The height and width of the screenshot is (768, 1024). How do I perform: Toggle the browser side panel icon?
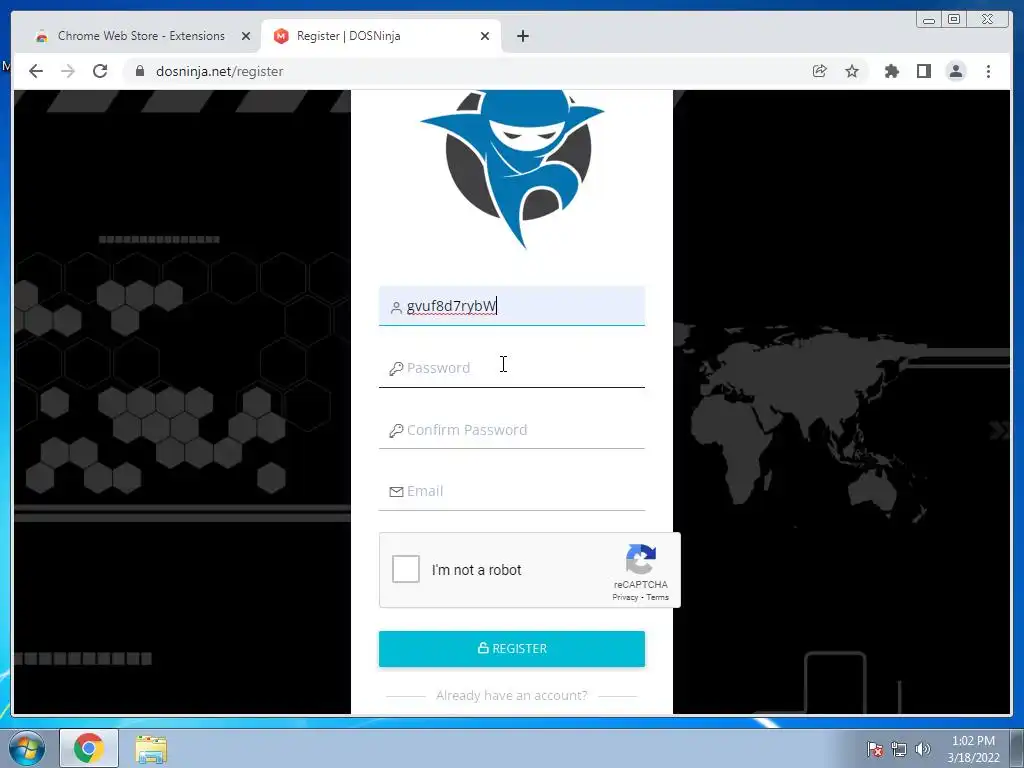(x=923, y=71)
